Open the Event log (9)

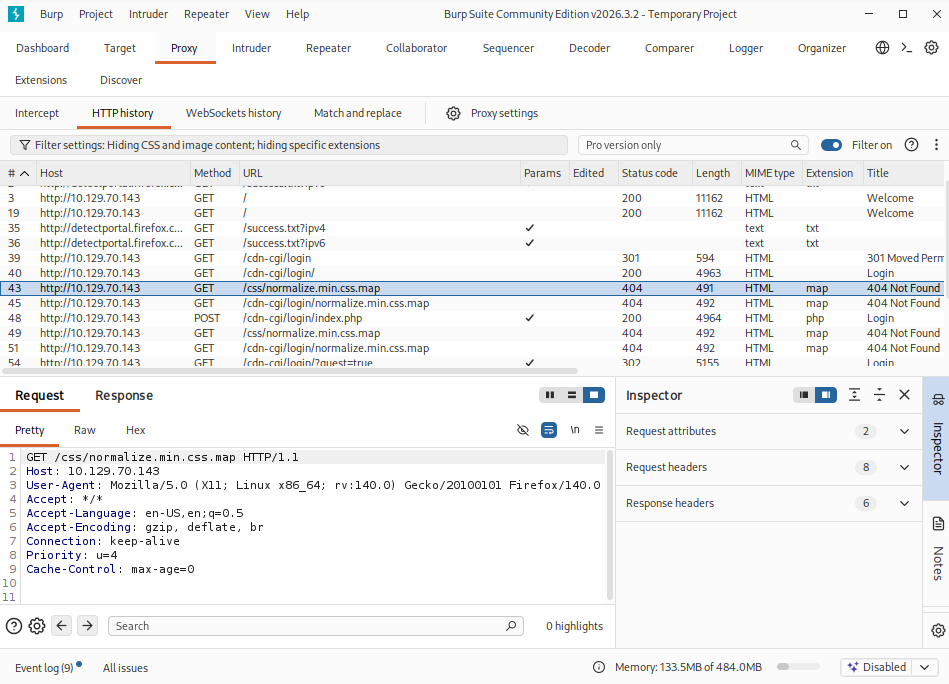point(44,668)
